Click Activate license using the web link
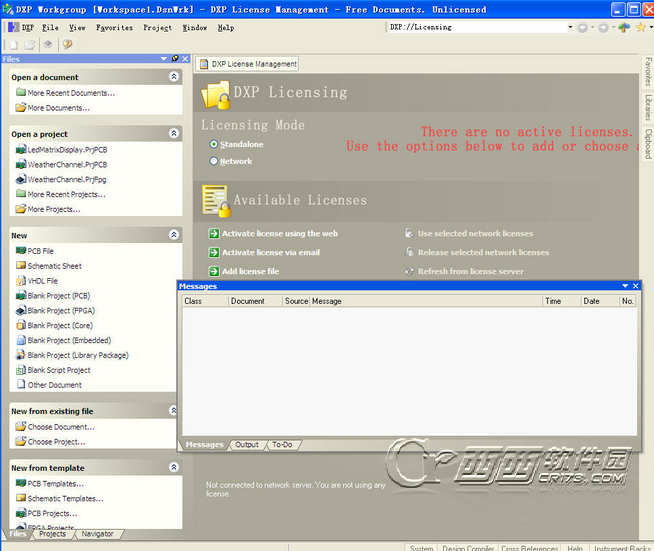 280,234
